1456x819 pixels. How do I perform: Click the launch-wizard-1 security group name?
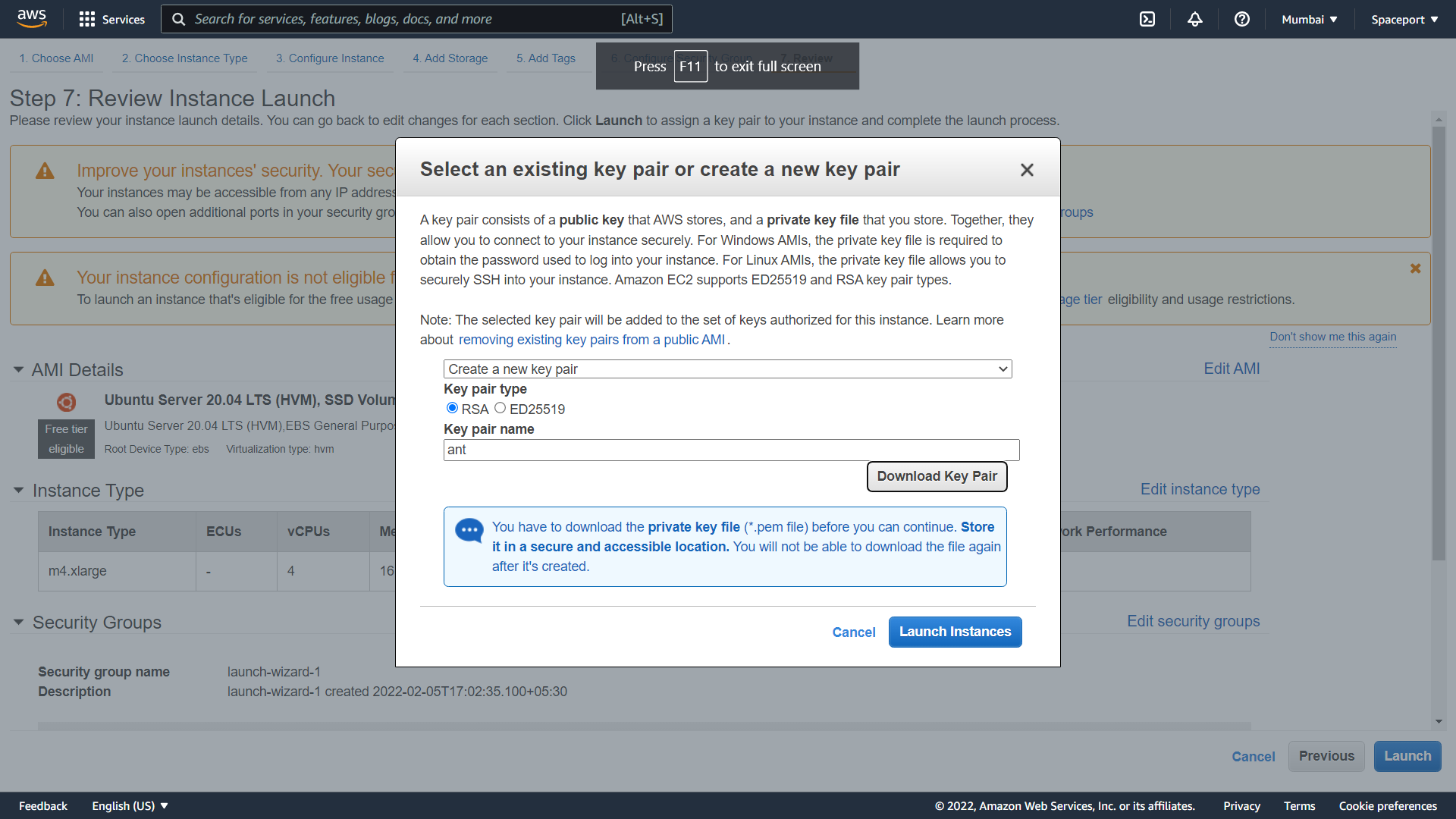(274, 672)
